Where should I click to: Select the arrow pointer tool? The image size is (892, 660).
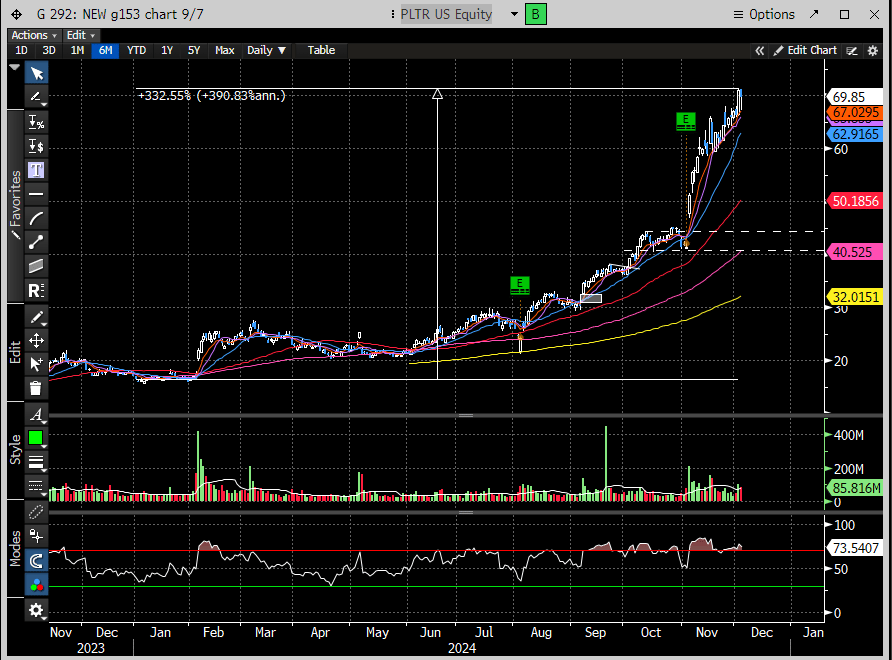[x=36, y=73]
